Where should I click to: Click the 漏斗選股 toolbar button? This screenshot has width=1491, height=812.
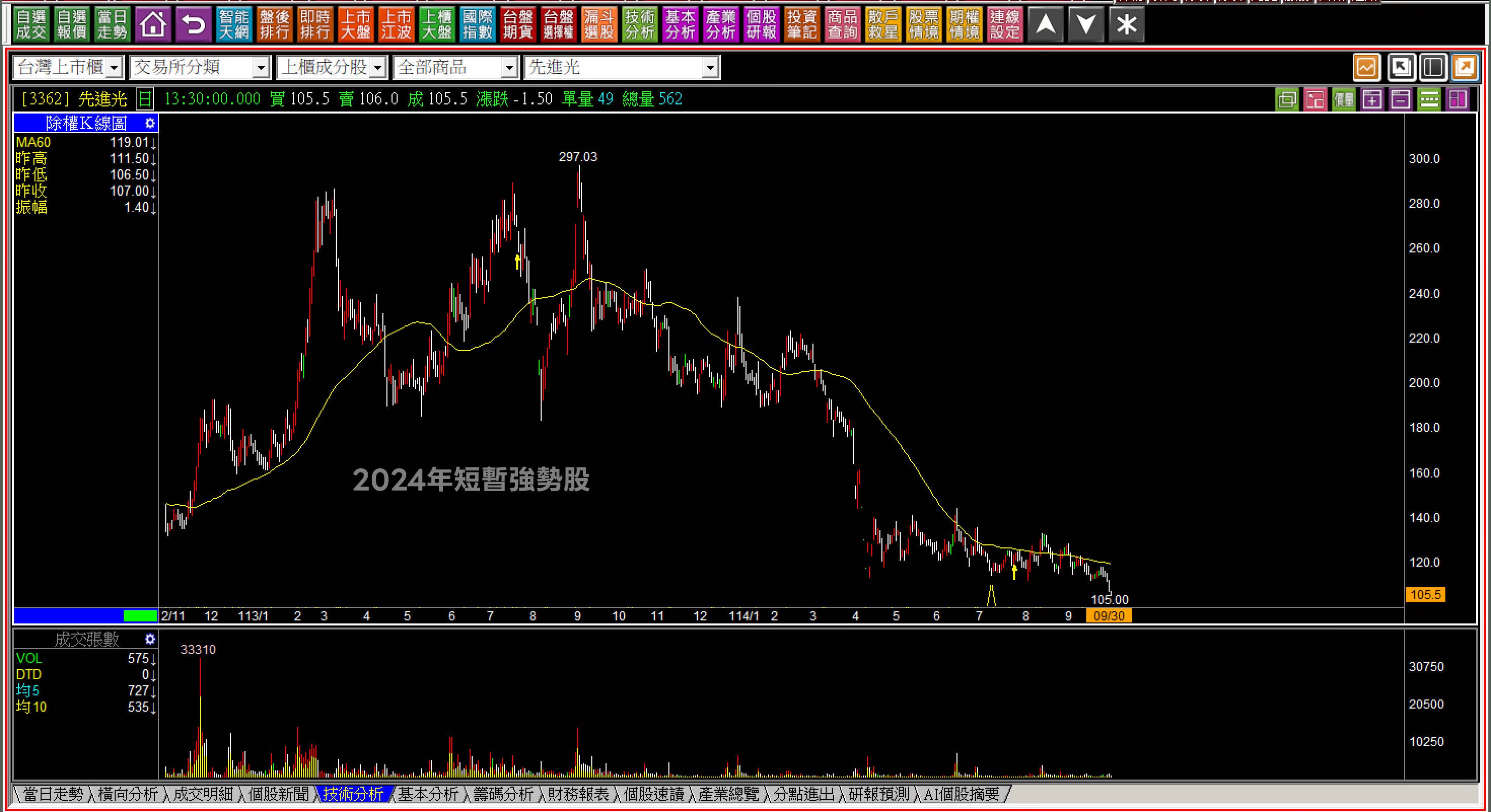tap(598, 24)
